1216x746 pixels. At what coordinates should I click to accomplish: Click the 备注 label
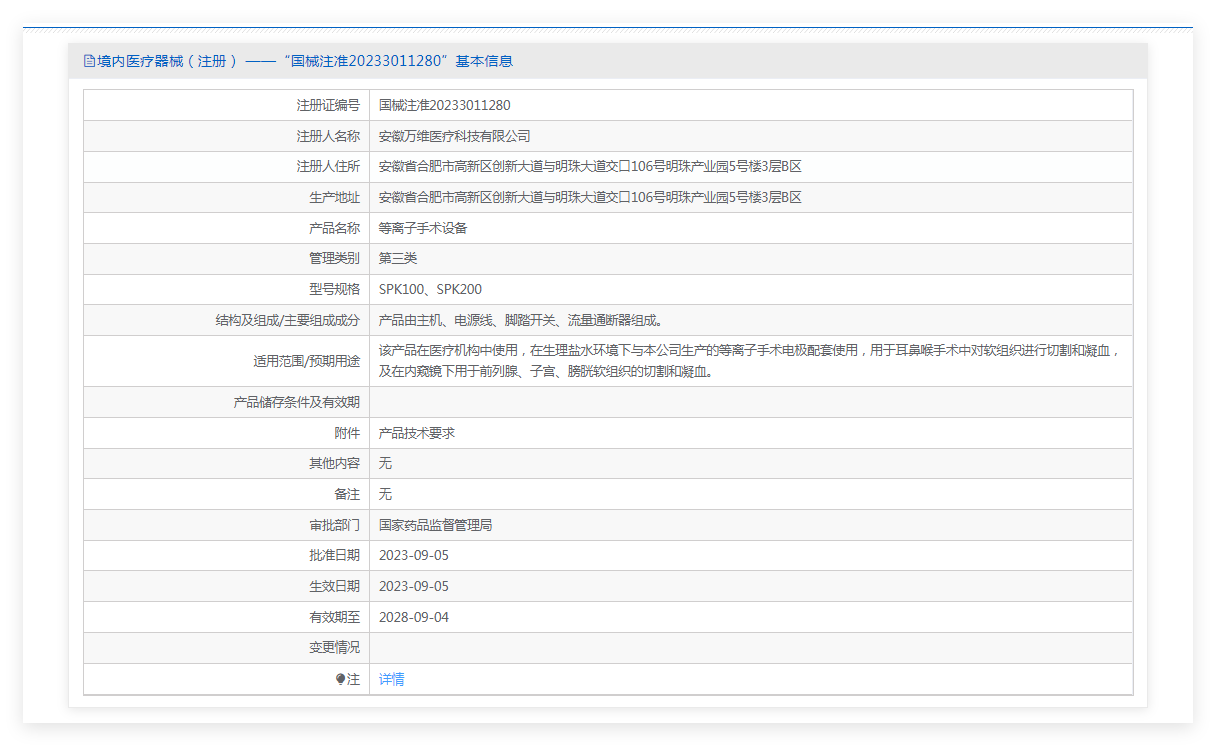(x=347, y=494)
